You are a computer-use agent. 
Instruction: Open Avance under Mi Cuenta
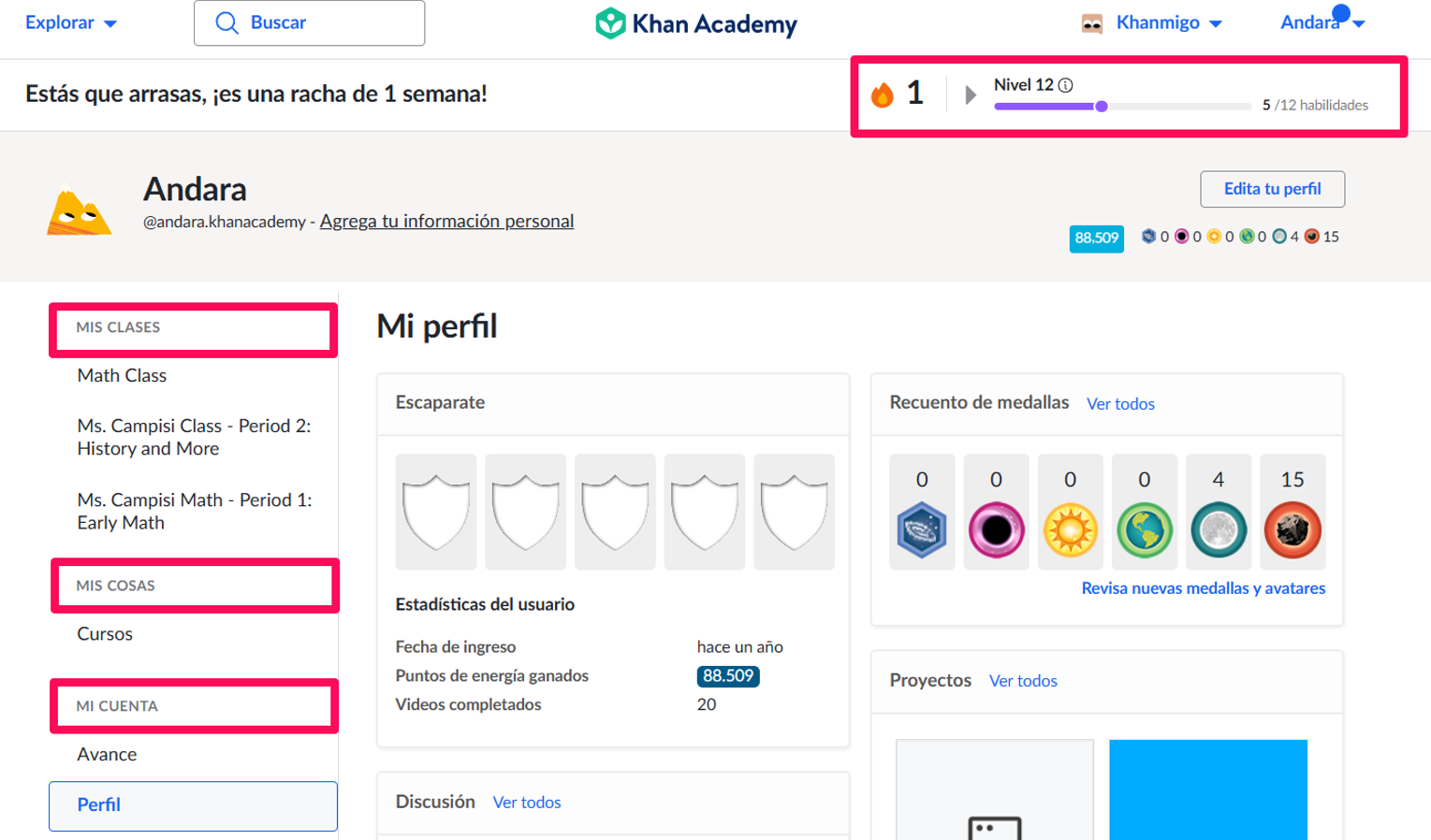pyautogui.click(x=107, y=754)
